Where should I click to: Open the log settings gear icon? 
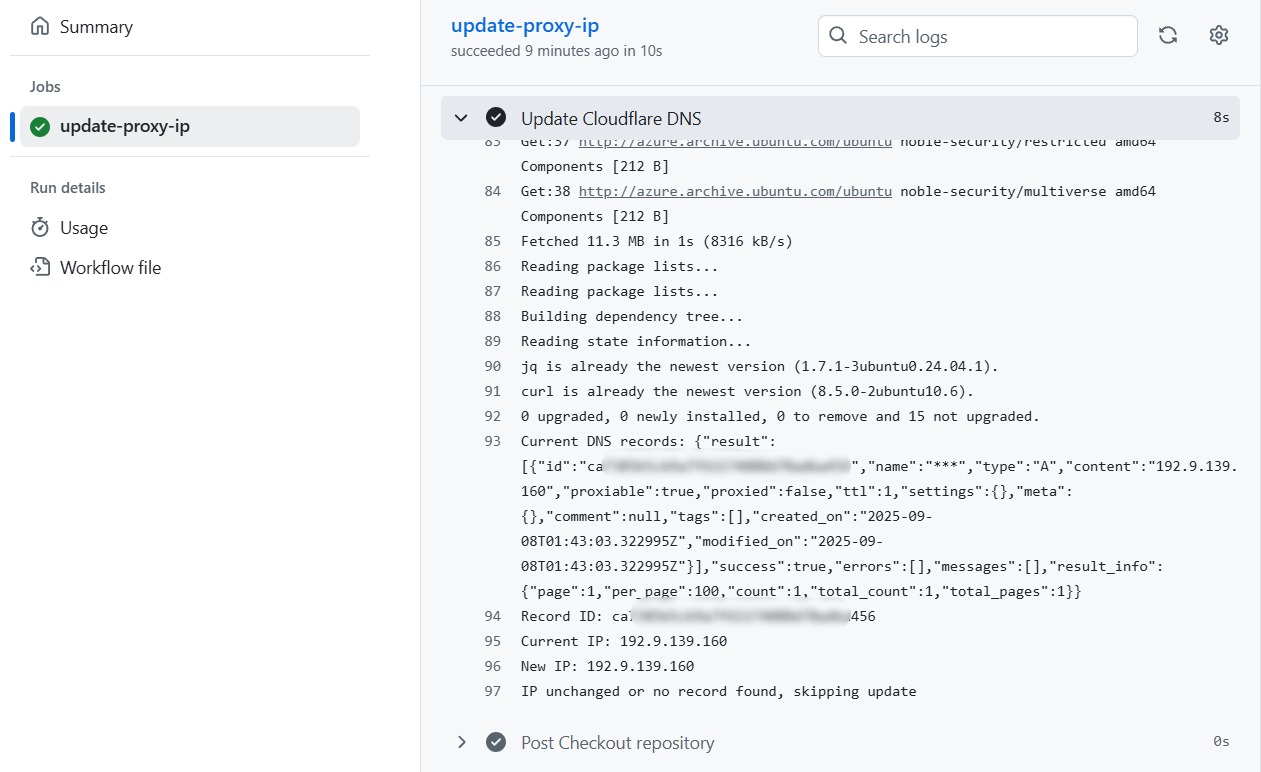[1218, 36]
